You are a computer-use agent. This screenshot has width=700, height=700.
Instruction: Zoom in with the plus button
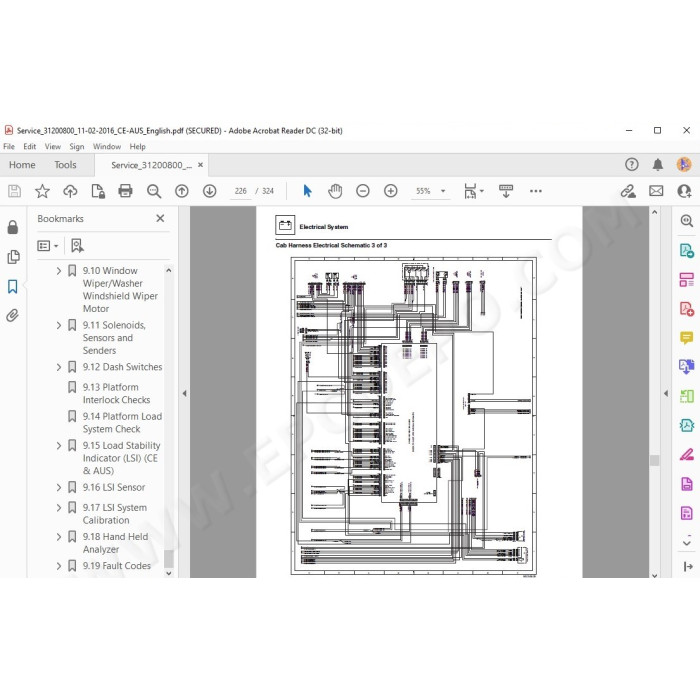tap(391, 191)
